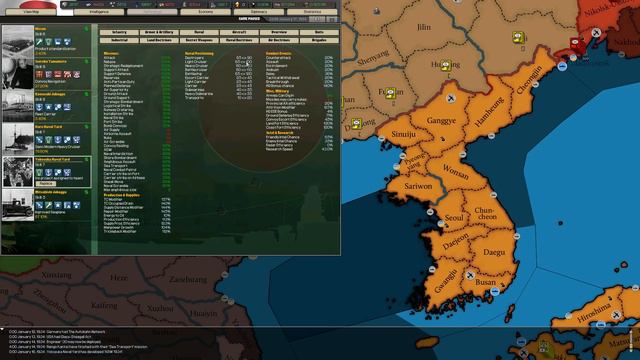The width and height of the screenshot is (640, 360).
Task: Click the airbase icon in Ganggye province
Action: tap(451, 98)
